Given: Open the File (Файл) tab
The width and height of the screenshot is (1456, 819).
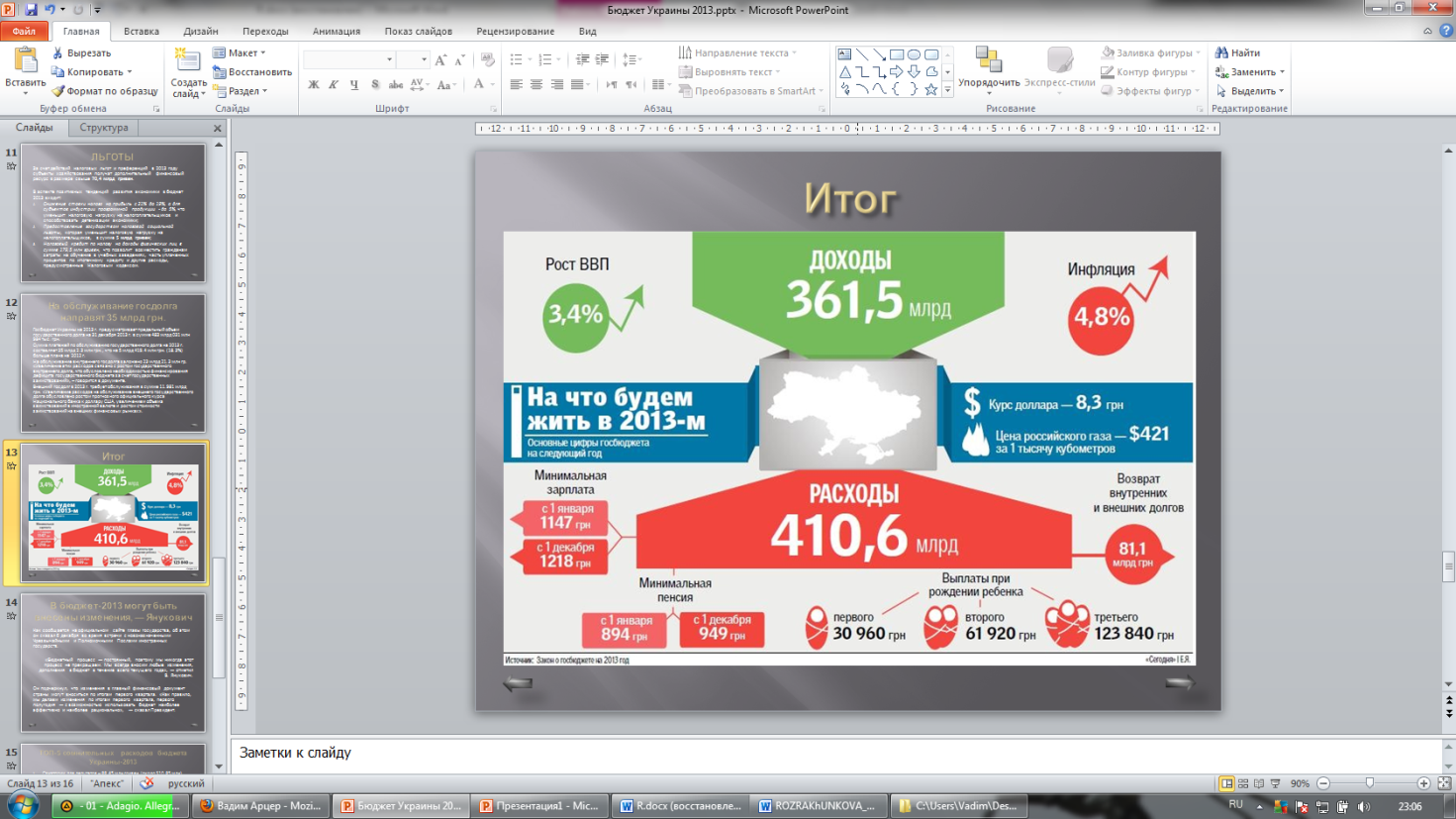Looking at the screenshot, I should click(x=24, y=31).
